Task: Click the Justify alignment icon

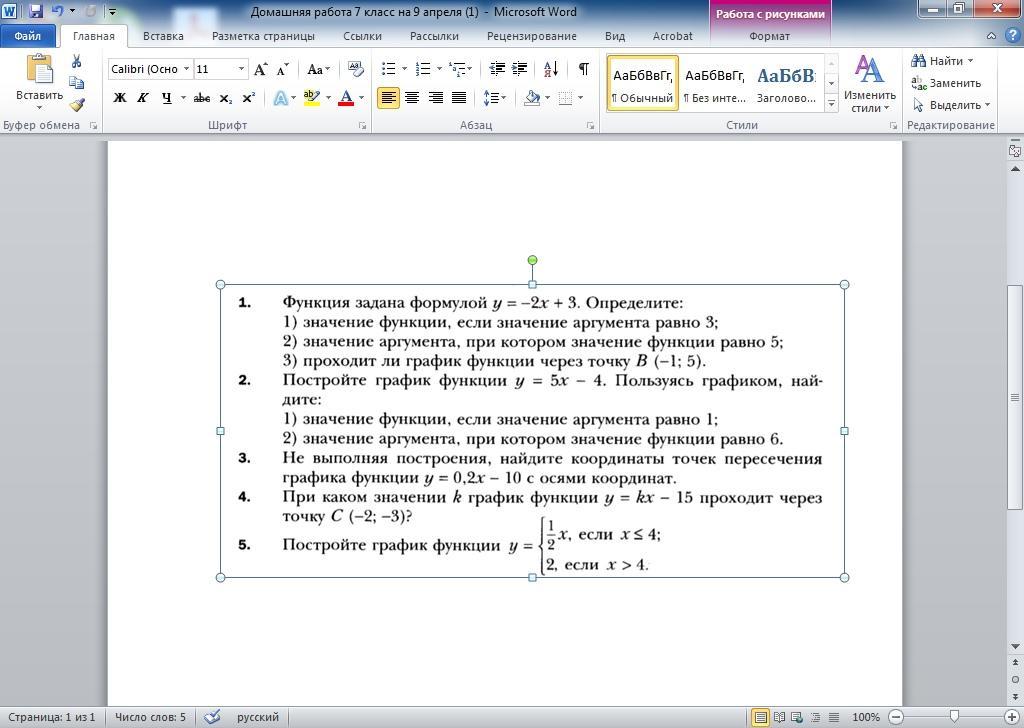Action: pos(459,98)
